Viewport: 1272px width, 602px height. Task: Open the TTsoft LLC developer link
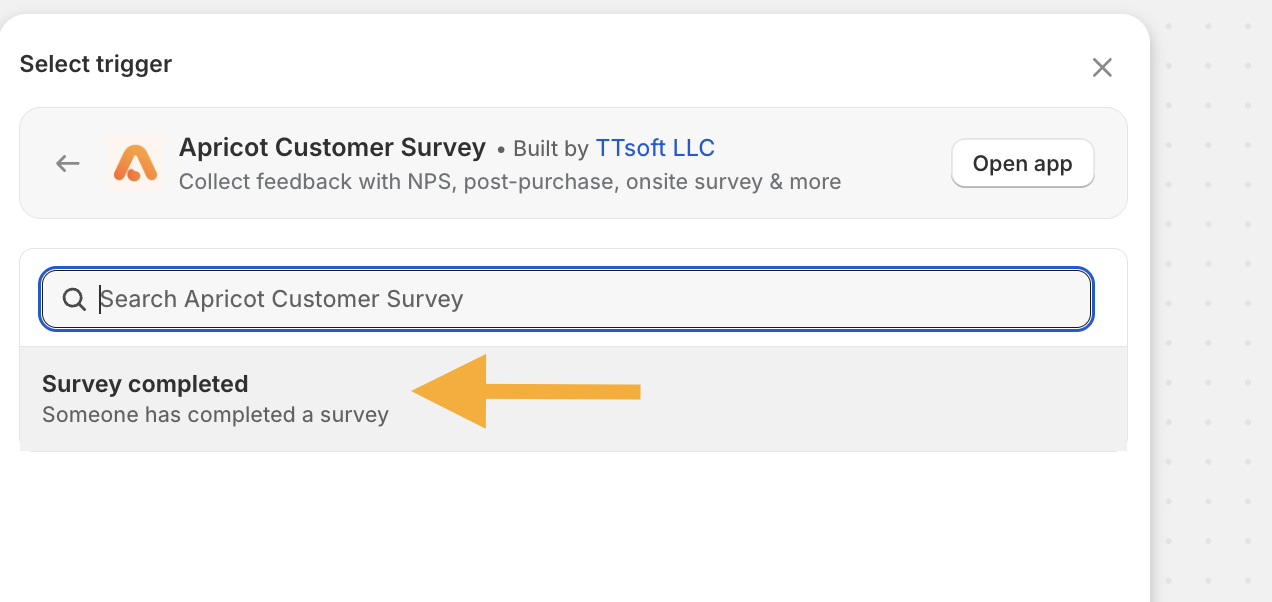(x=655, y=148)
